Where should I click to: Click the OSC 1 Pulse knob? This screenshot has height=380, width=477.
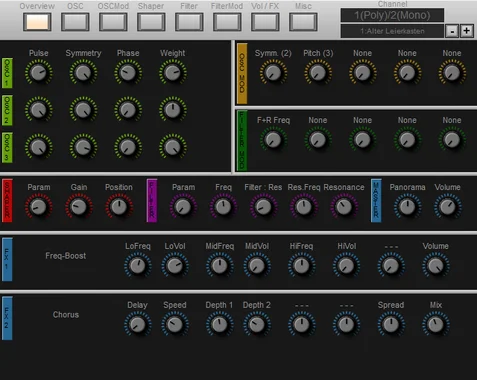(x=39, y=73)
